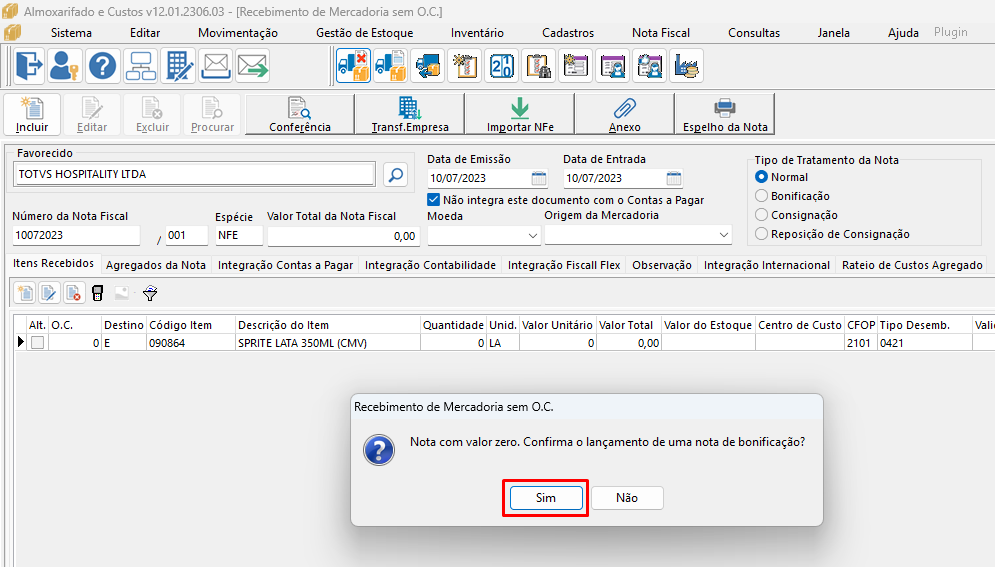
Task: Click the Anexo paperclip button
Action: pos(624,114)
